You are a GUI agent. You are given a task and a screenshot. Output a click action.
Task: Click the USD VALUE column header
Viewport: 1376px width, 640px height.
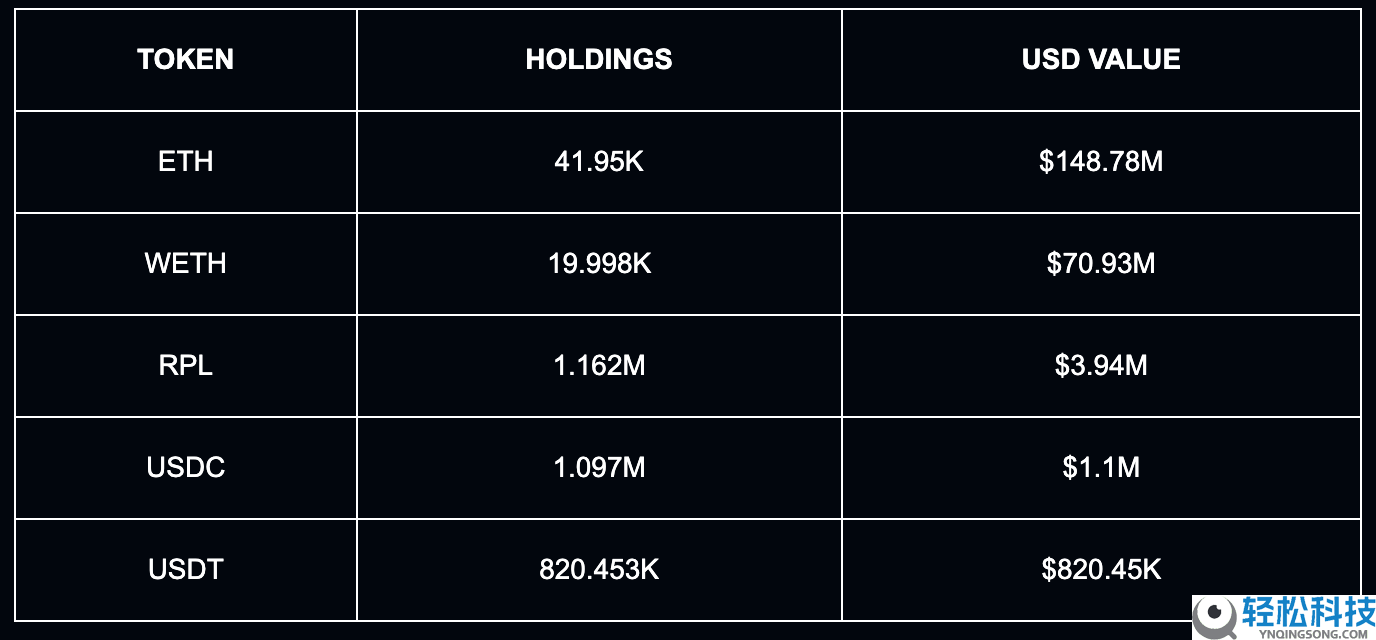coord(1101,60)
